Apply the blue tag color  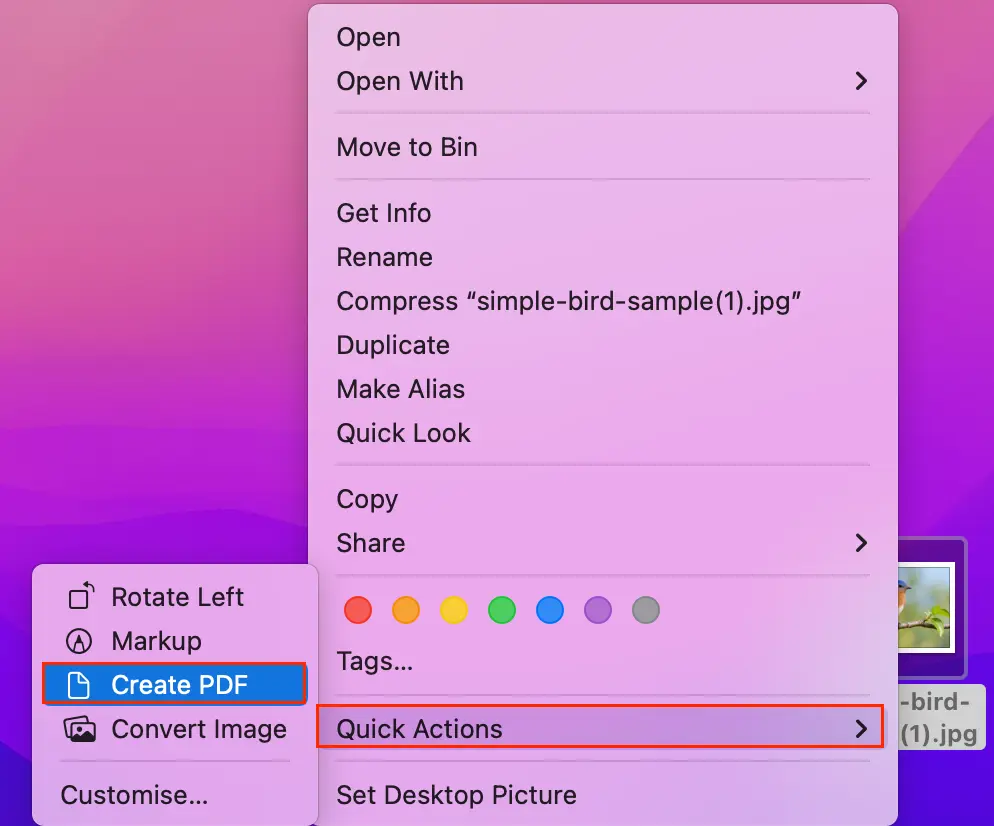tap(550, 610)
